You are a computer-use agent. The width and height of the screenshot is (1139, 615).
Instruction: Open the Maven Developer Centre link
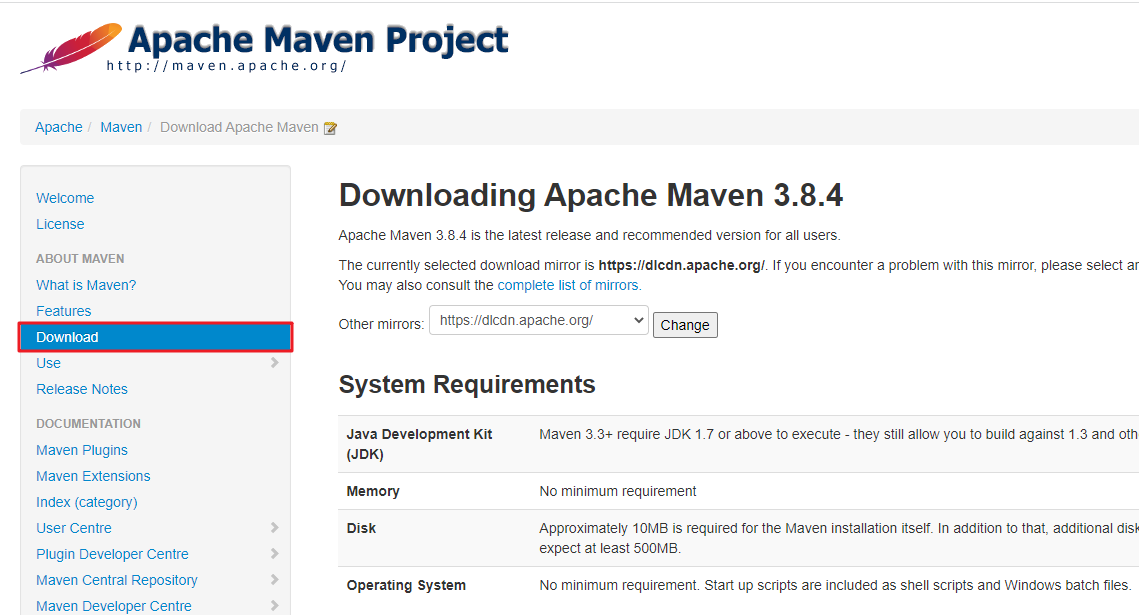click(114, 606)
